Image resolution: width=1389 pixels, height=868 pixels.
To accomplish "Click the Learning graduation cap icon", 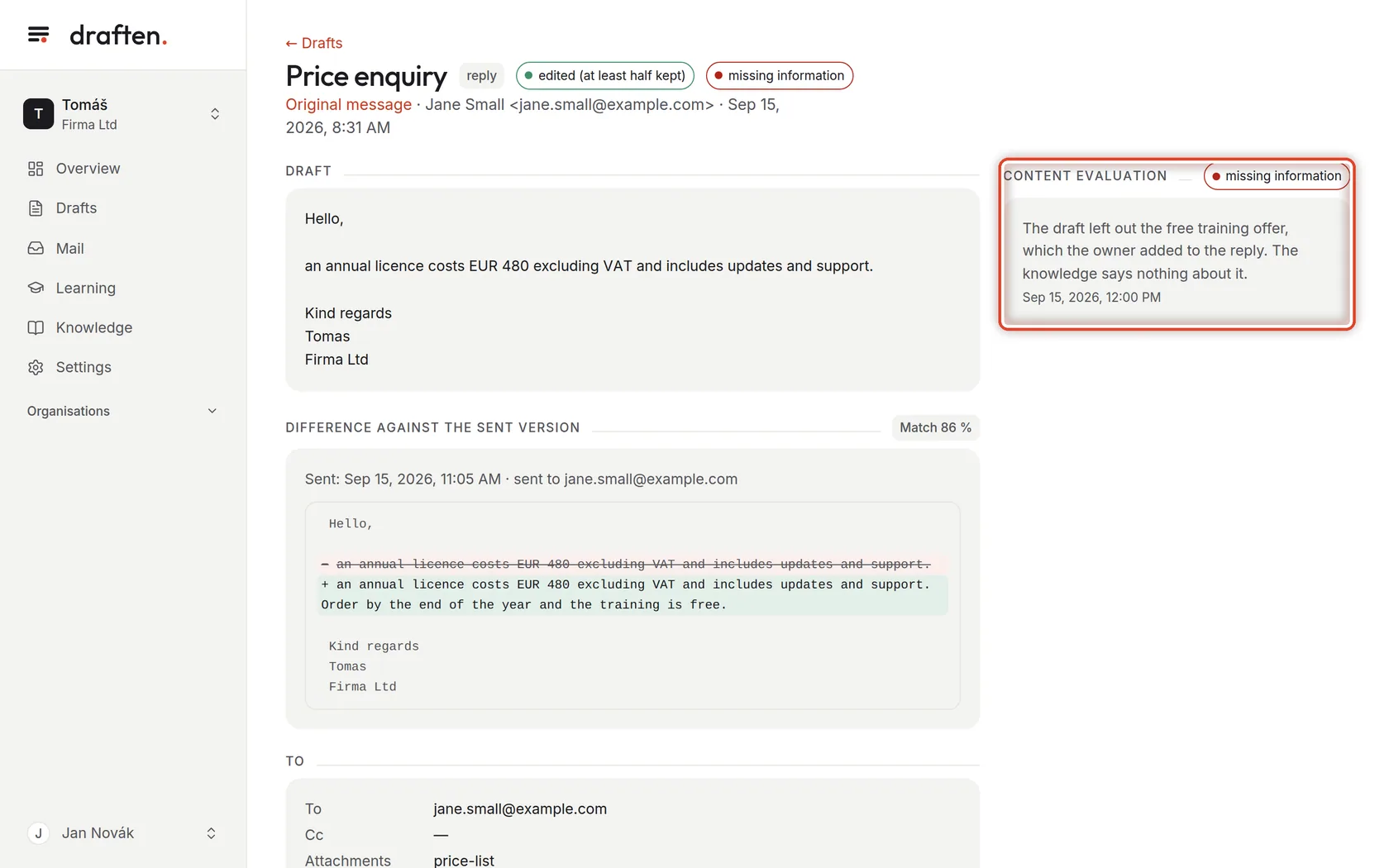I will [36, 288].
